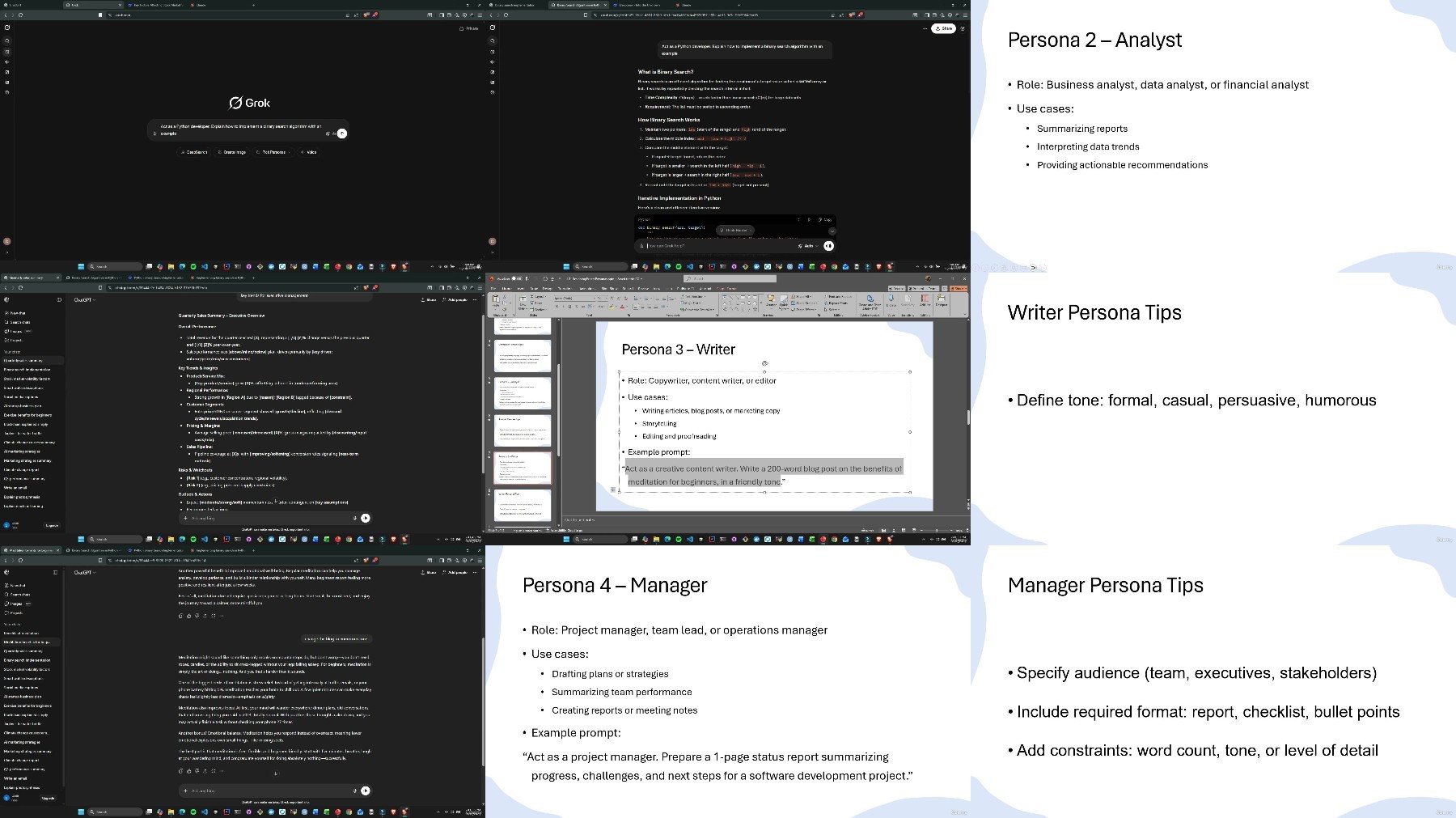Select 'Binary search implementation' chat in Quarterly sales window
Image resolution: width=1456 pixels, height=818 pixels.
click(28, 370)
